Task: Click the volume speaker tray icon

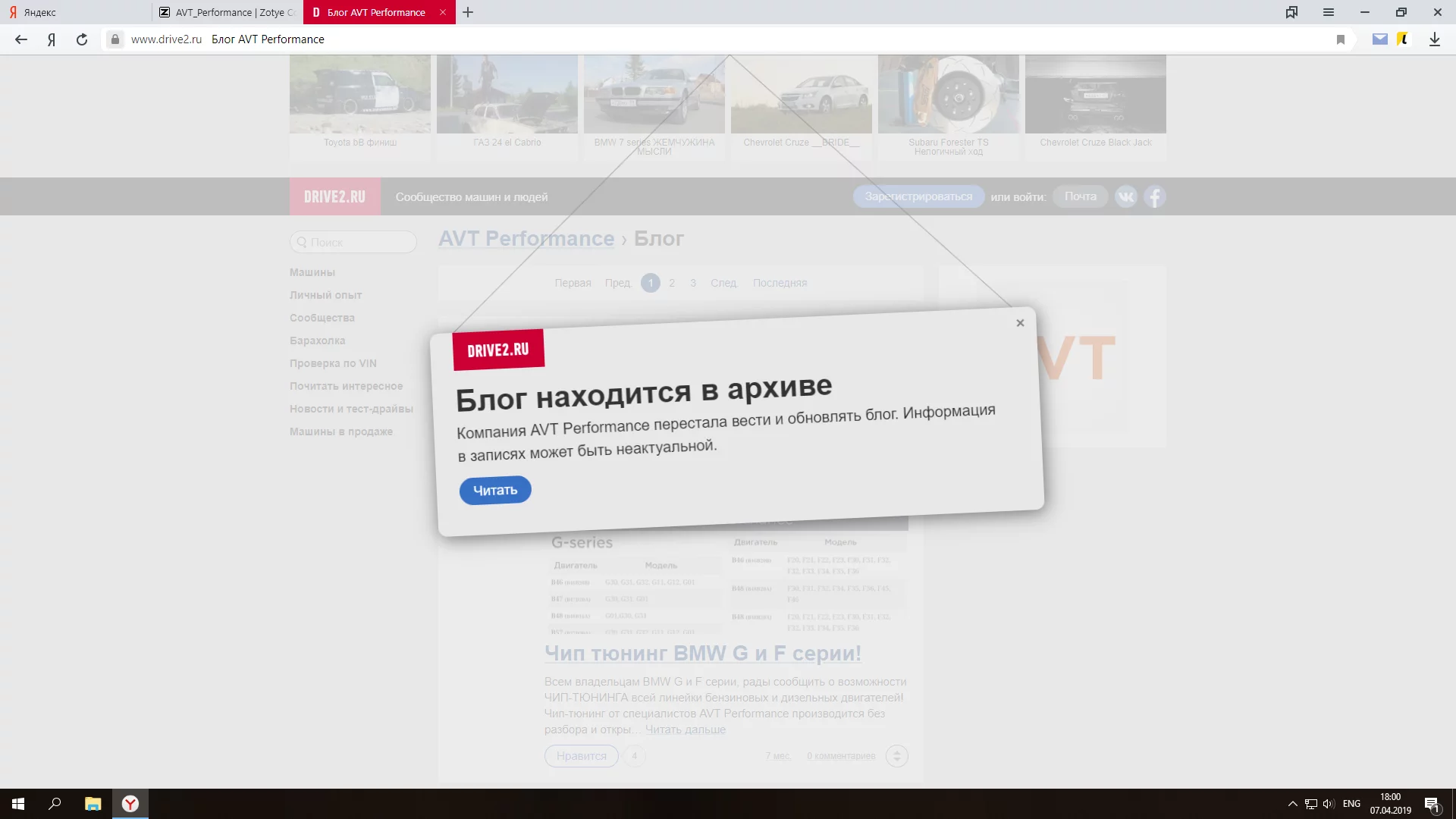Action: (1329, 804)
